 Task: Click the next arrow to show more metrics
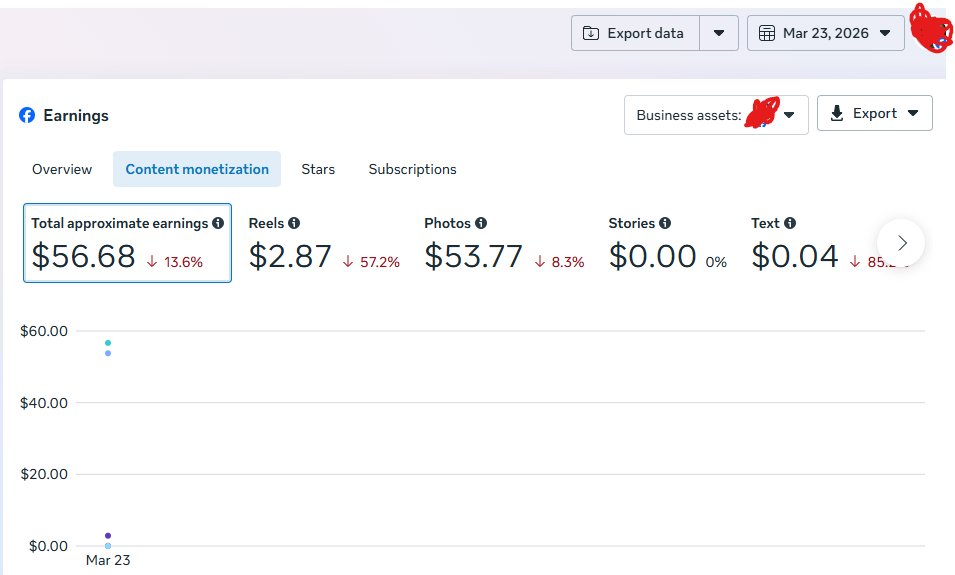(x=901, y=243)
